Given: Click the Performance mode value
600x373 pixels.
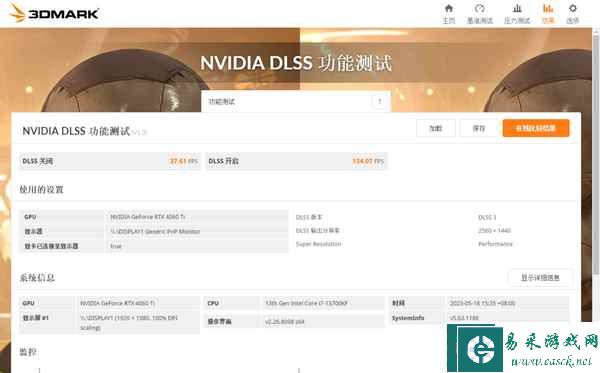Looking at the screenshot, I should point(495,244).
